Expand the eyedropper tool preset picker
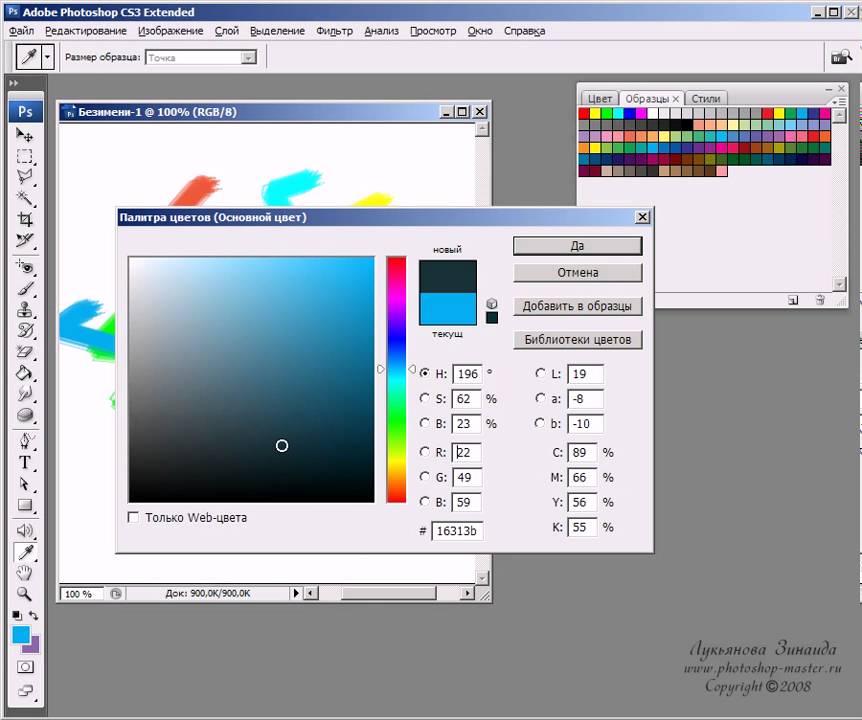Image resolution: width=862 pixels, height=720 pixels. point(47,58)
